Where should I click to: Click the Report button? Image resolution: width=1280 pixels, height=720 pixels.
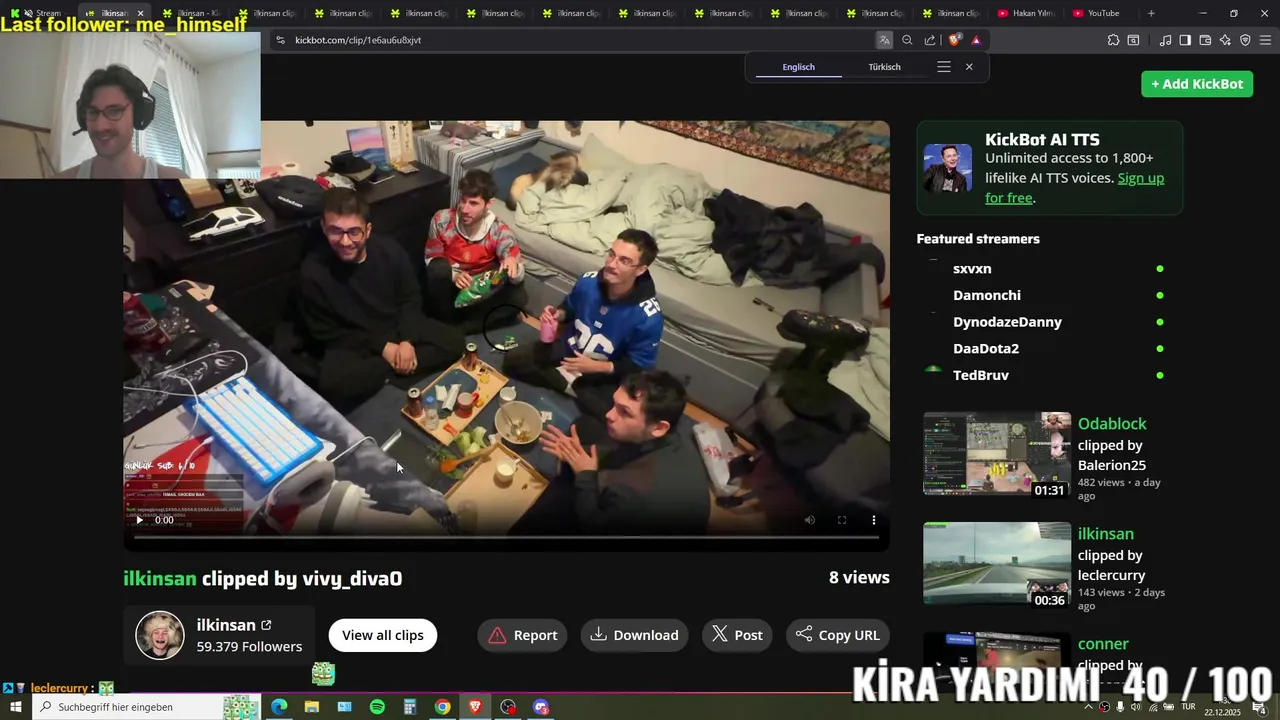click(523, 635)
